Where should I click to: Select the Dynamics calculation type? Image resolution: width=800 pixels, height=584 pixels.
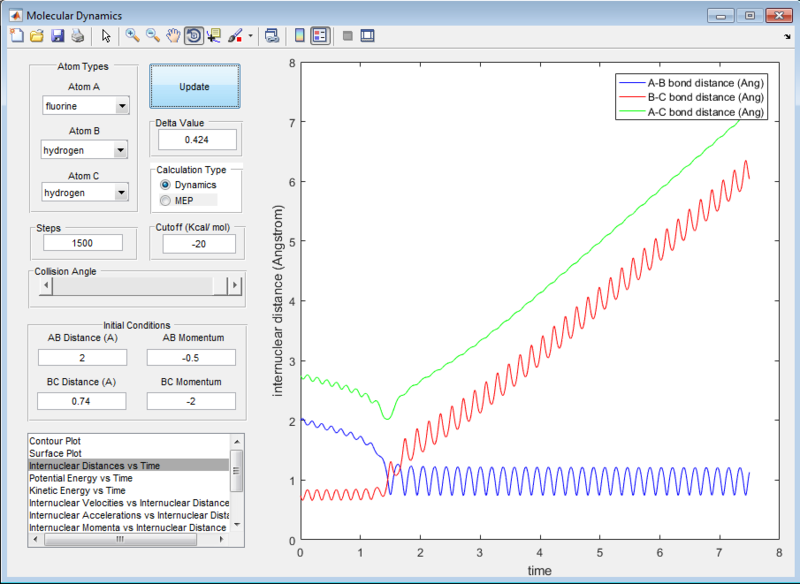point(166,185)
